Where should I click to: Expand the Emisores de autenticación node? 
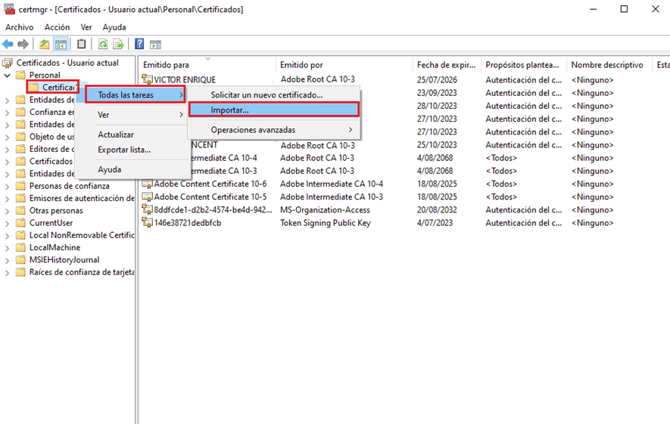click(7, 199)
